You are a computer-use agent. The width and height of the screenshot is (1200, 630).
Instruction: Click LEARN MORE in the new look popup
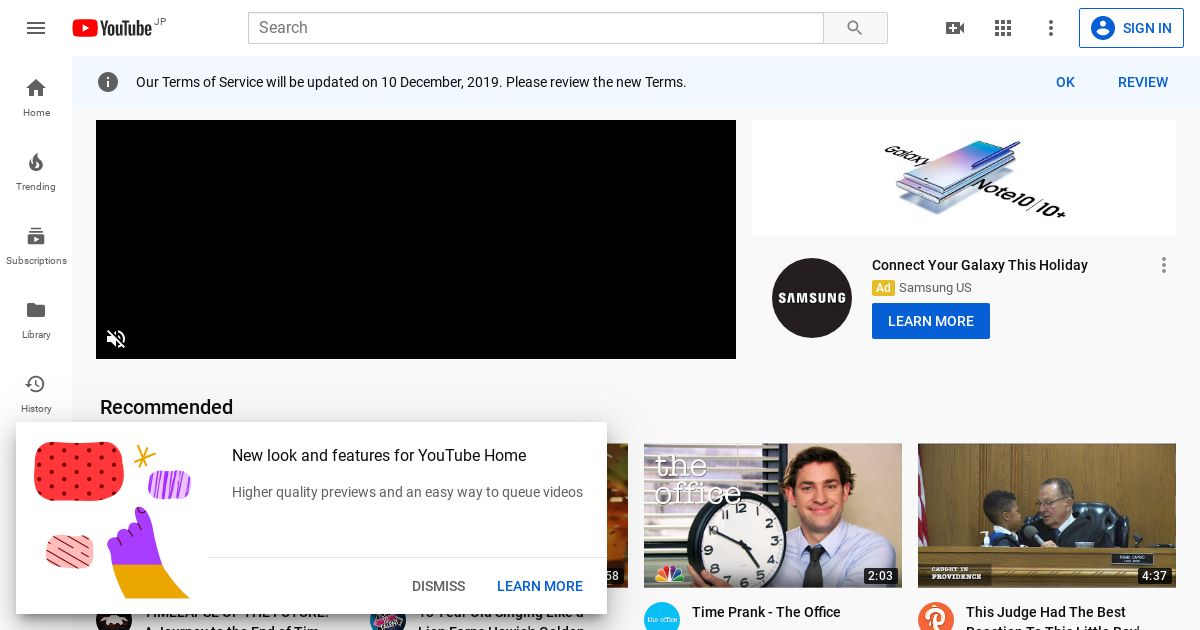tap(540, 586)
